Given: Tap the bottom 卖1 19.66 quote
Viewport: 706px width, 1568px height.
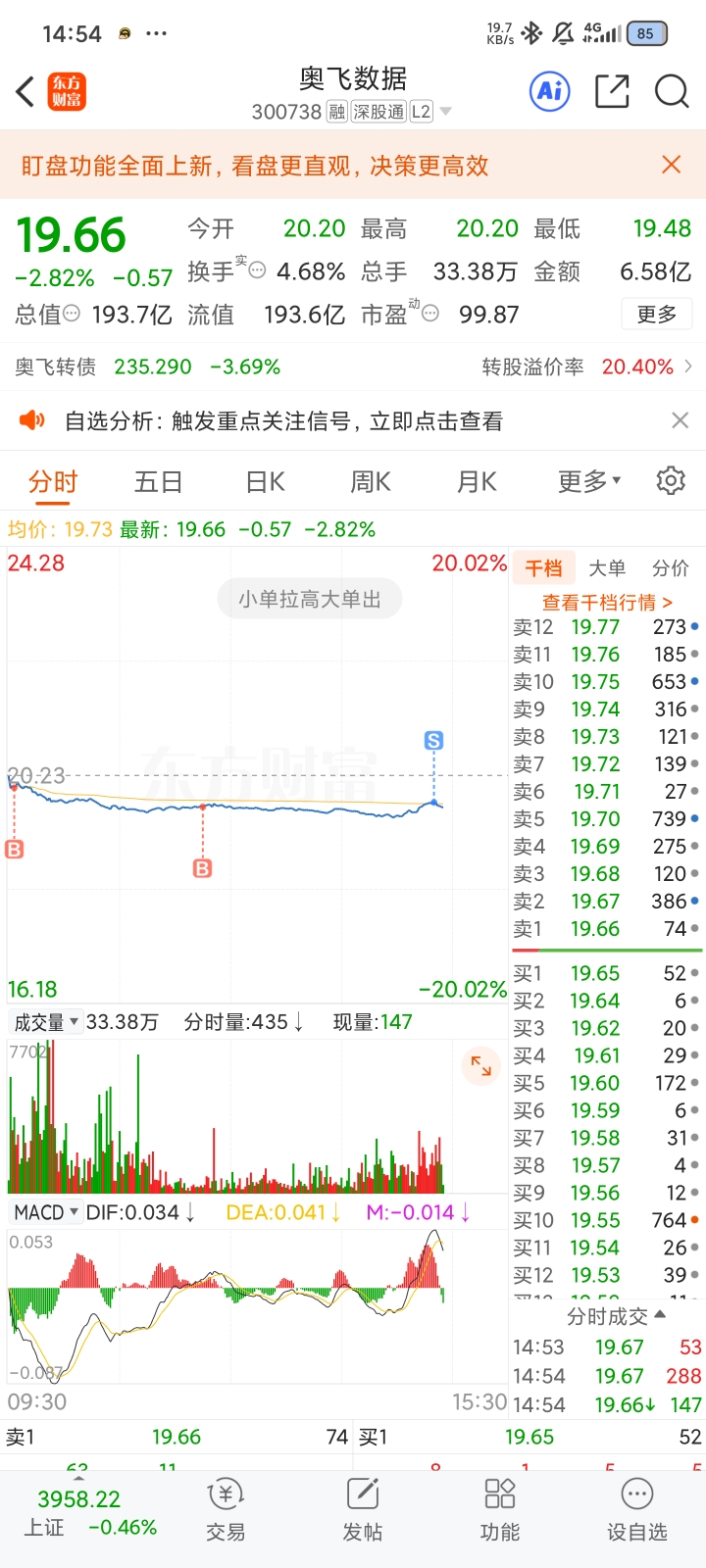Looking at the screenshot, I should 176,1438.
